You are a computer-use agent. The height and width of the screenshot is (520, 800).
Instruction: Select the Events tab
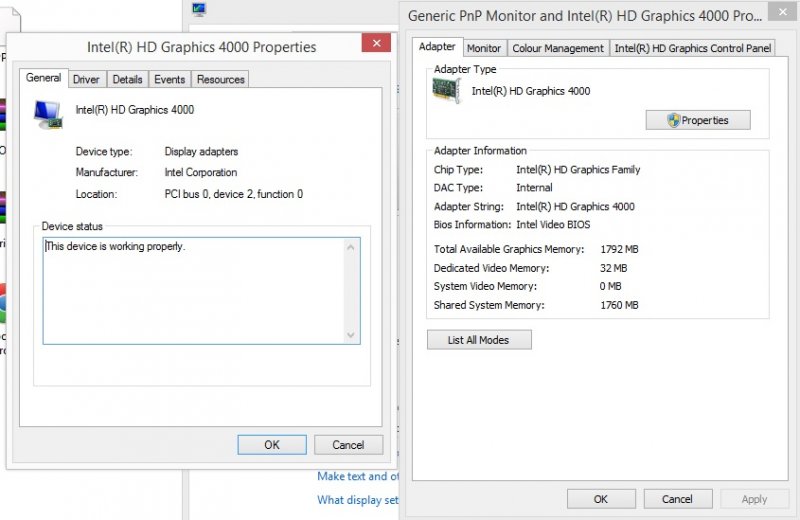coord(169,79)
